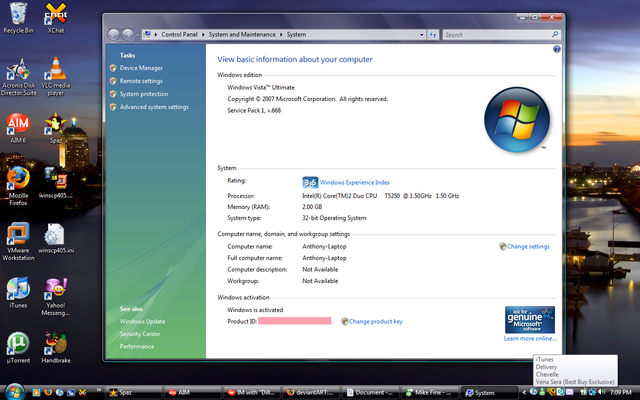The image size is (640, 400).
Task: Switch to AIM taskbar button
Action: (x=192, y=393)
